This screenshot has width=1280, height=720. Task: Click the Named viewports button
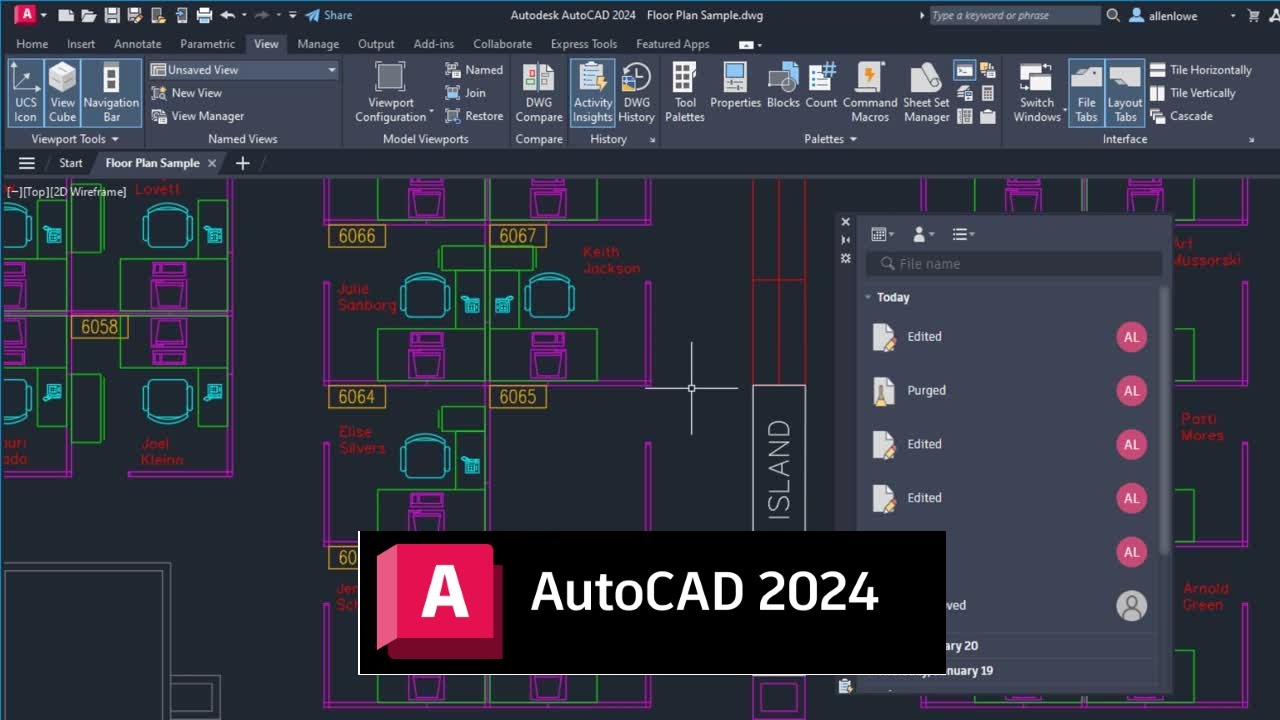[474, 70]
